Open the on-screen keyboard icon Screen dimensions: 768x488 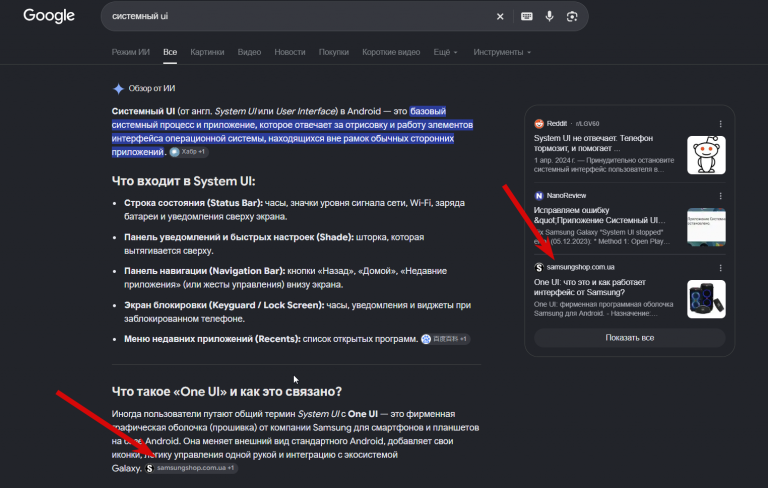click(x=527, y=16)
